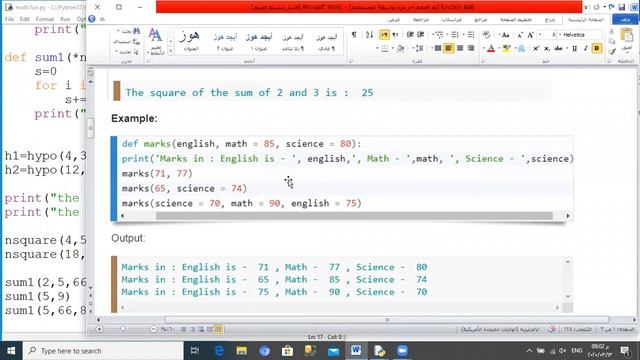Adjust the zoom slider handle in status bar
The image size is (640, 360).
[123, 329]
